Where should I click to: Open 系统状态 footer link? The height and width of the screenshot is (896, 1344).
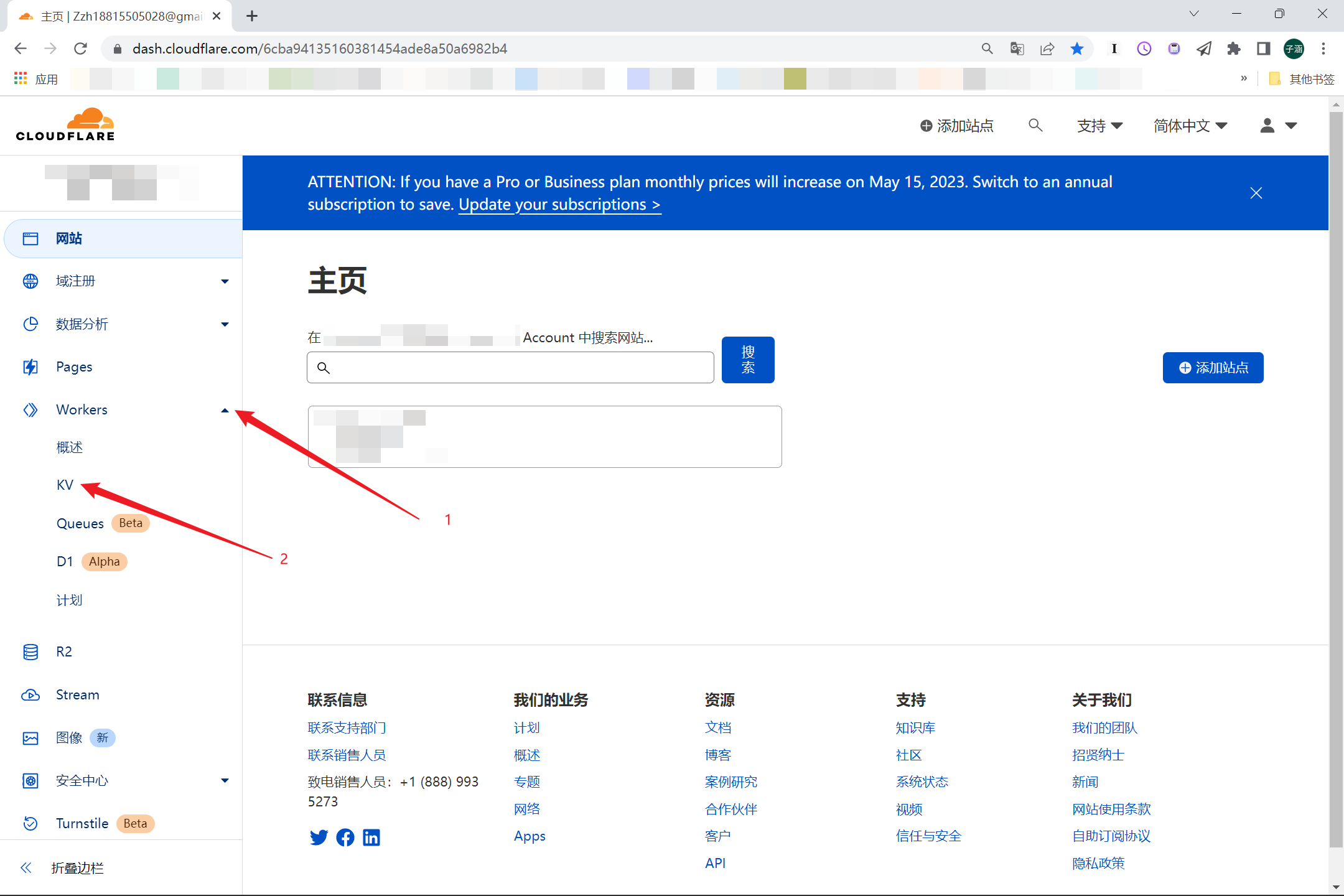pyautogui.click(x=922, y=782)
